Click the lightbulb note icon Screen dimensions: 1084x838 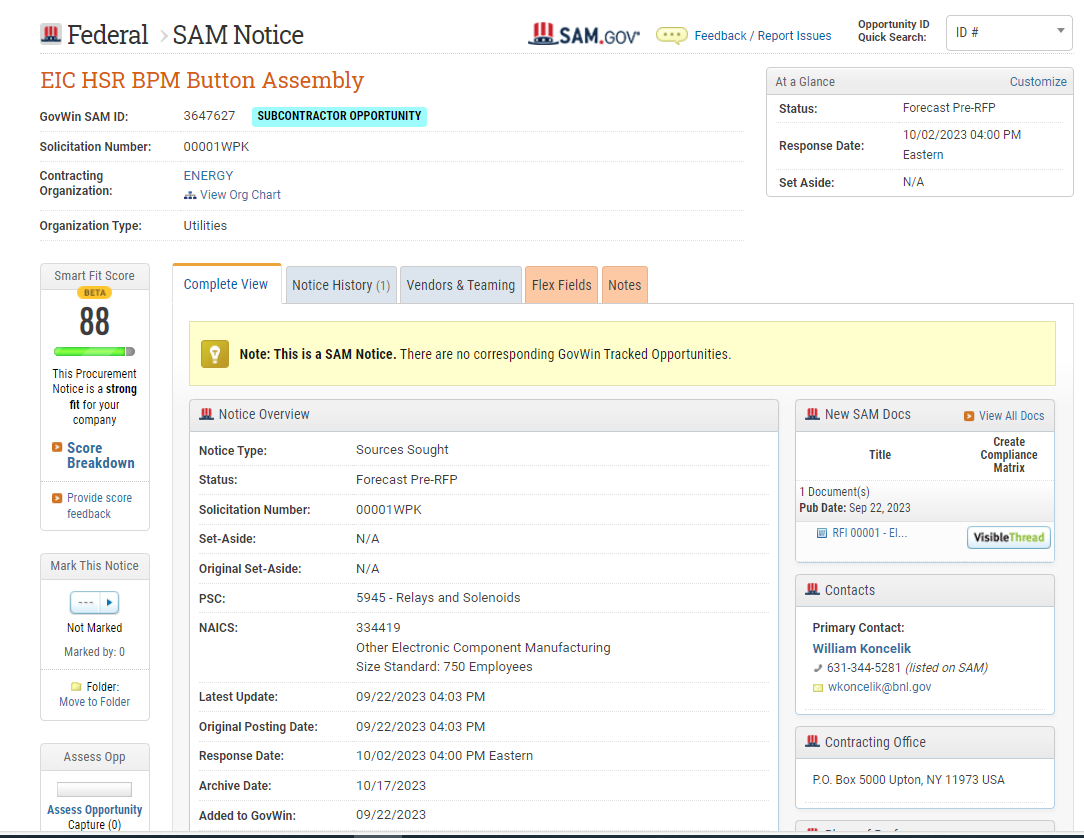(x=215, y=354)
